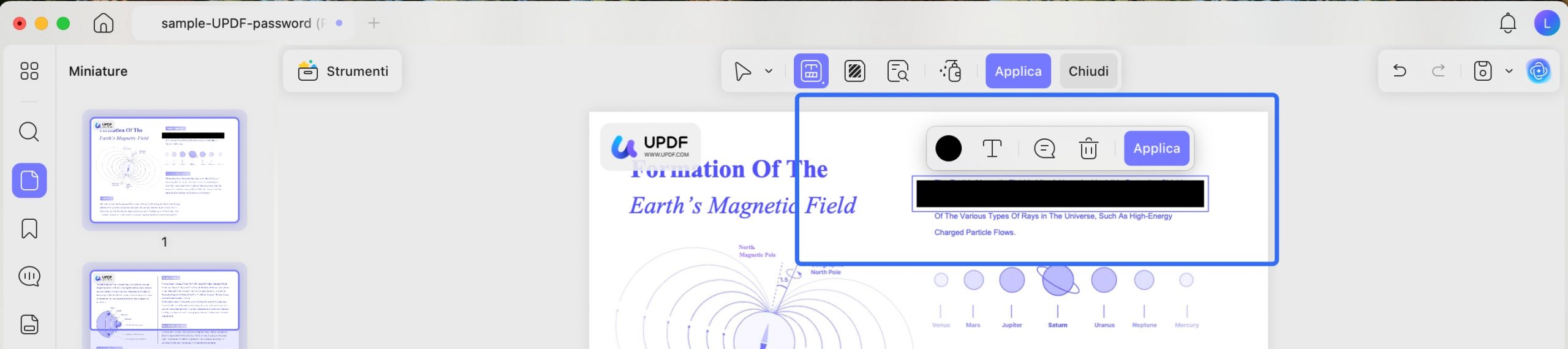Click the UPDF logo watermark on page
The image size is (1568, 349).
[x=650, y=147]
